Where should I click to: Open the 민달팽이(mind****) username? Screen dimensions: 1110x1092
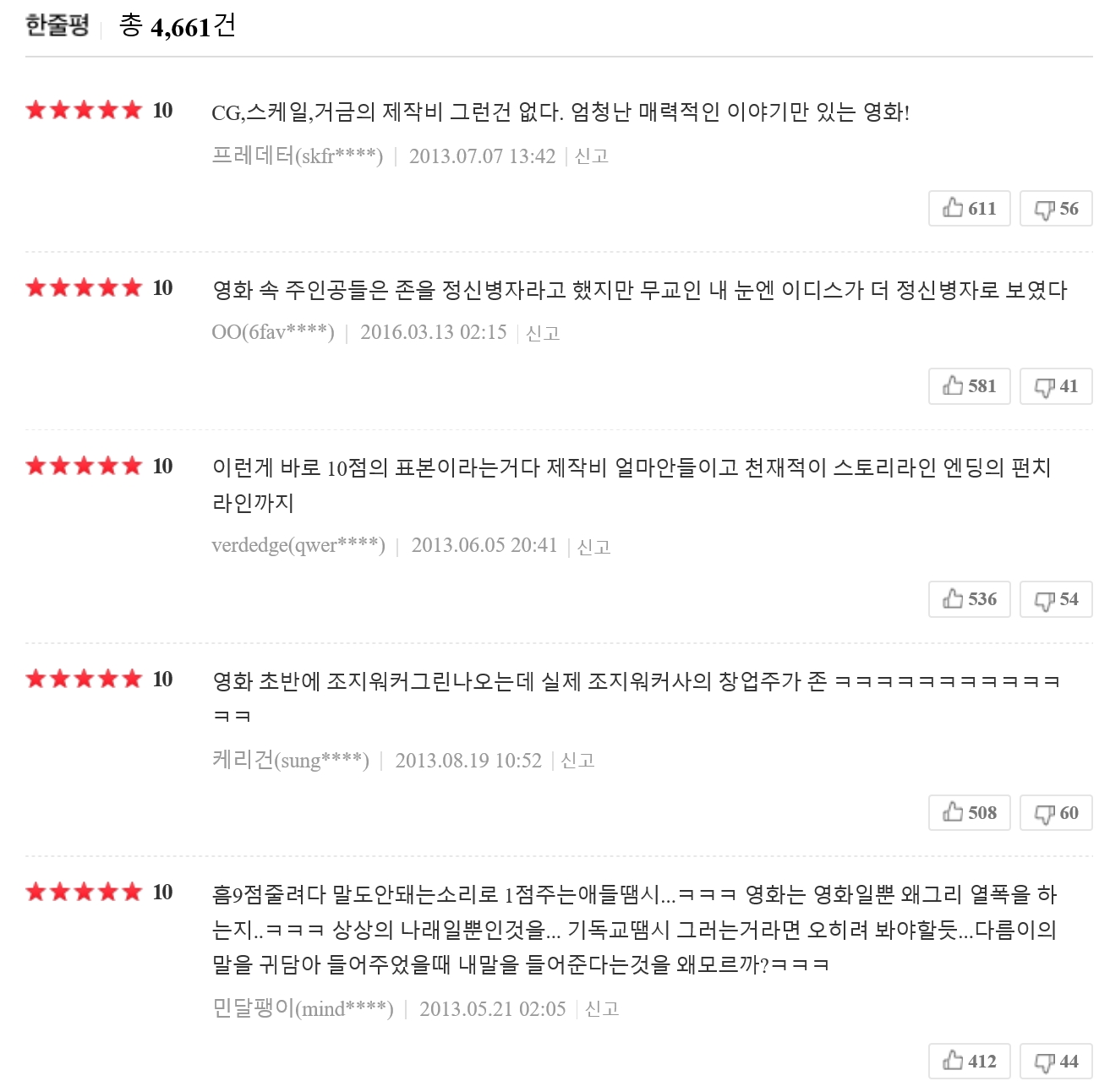pos(303,1008)
